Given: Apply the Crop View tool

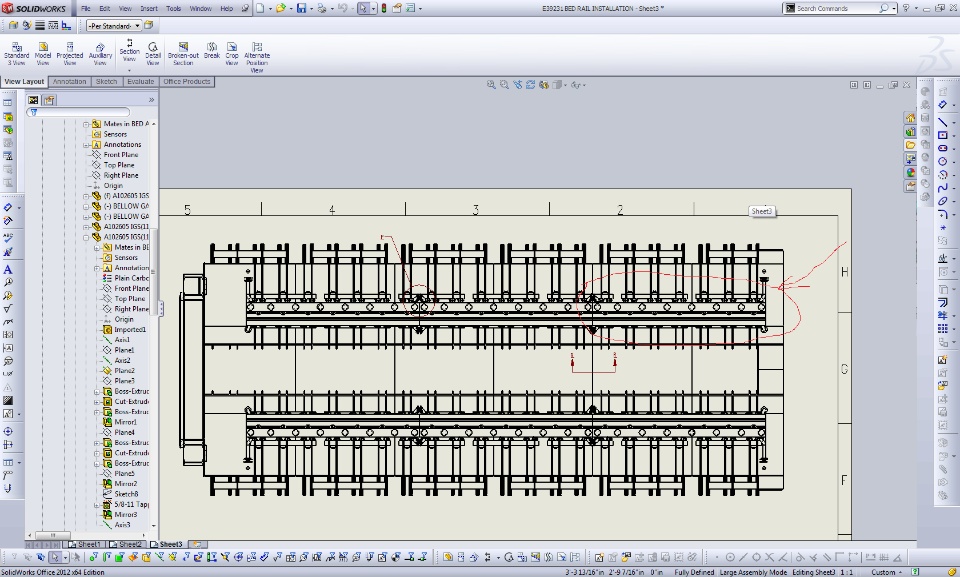Looking at the screenshot, I should pyautogui.click(x=232, y=52).
